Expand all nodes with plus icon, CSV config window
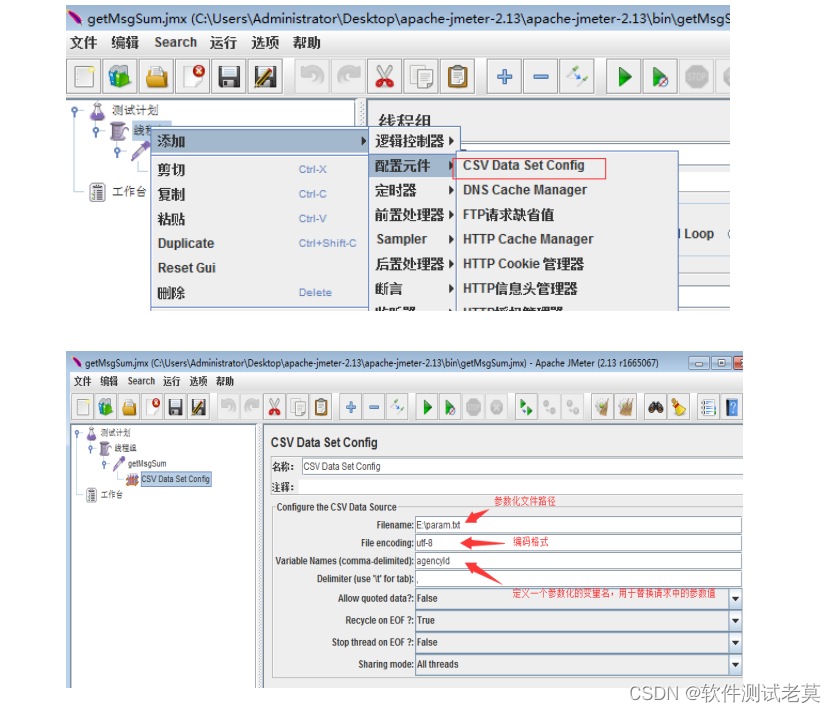Image resolution: width=836 pixels, height=713 pixels. pyautogui.click(x=351, y=407)
